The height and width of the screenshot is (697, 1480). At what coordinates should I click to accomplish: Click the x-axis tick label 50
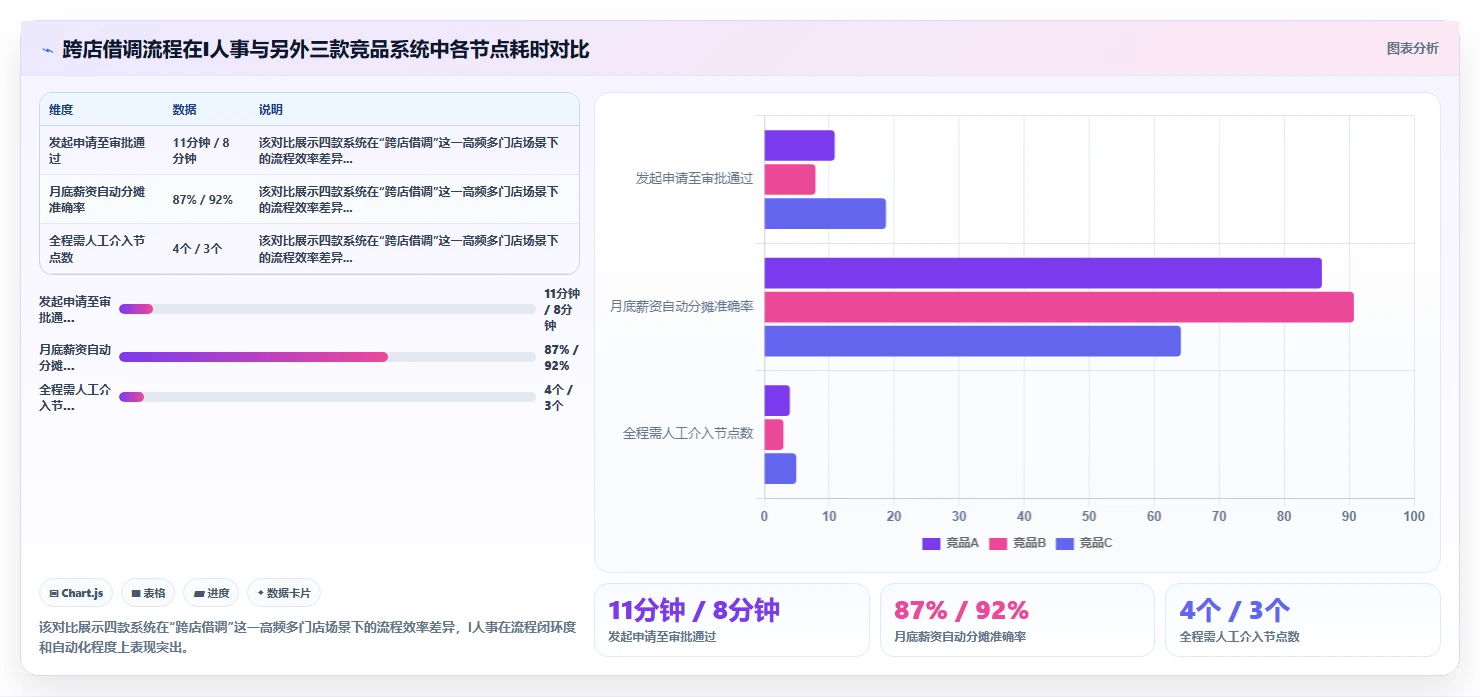pyautogui.click(x=1089, y=516)
